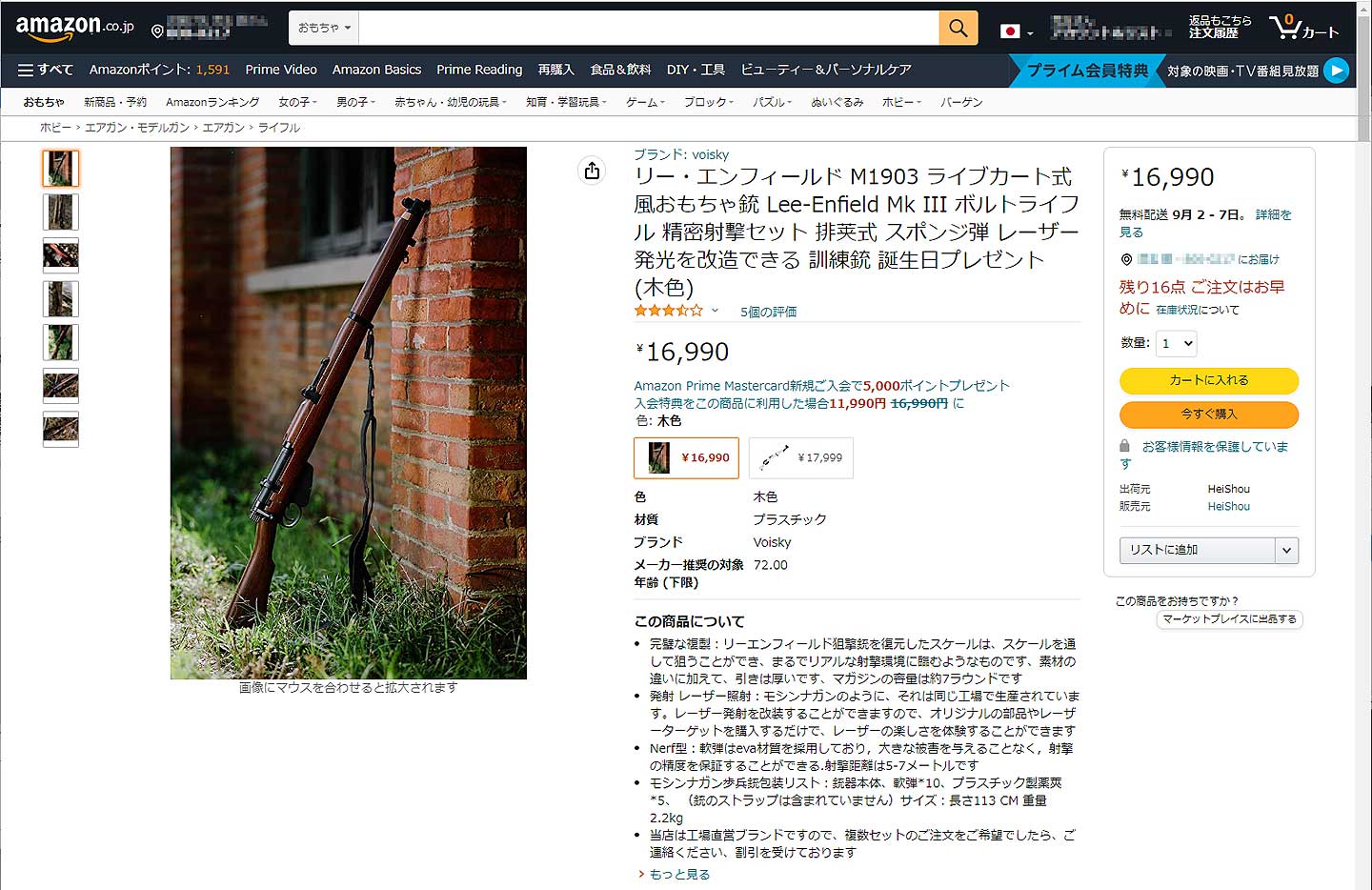Select the 木色 ¥16,990 color option

[x=686, y=457]
